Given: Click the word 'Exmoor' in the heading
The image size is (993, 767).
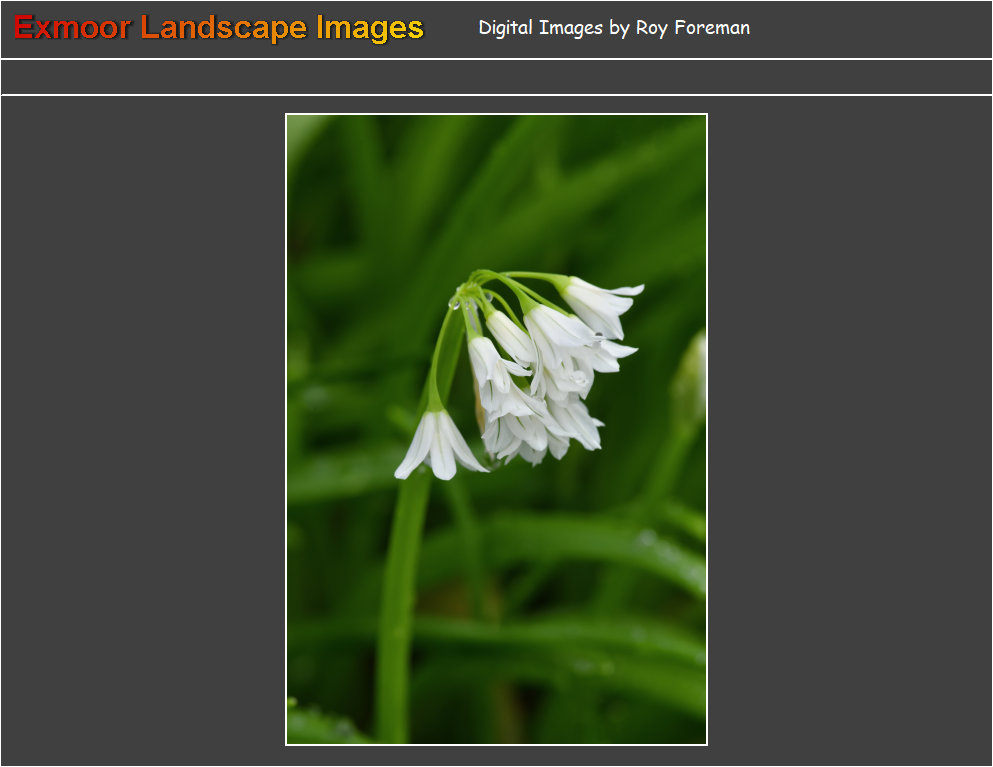Looking at the screenshot, I should click(72, 28).
